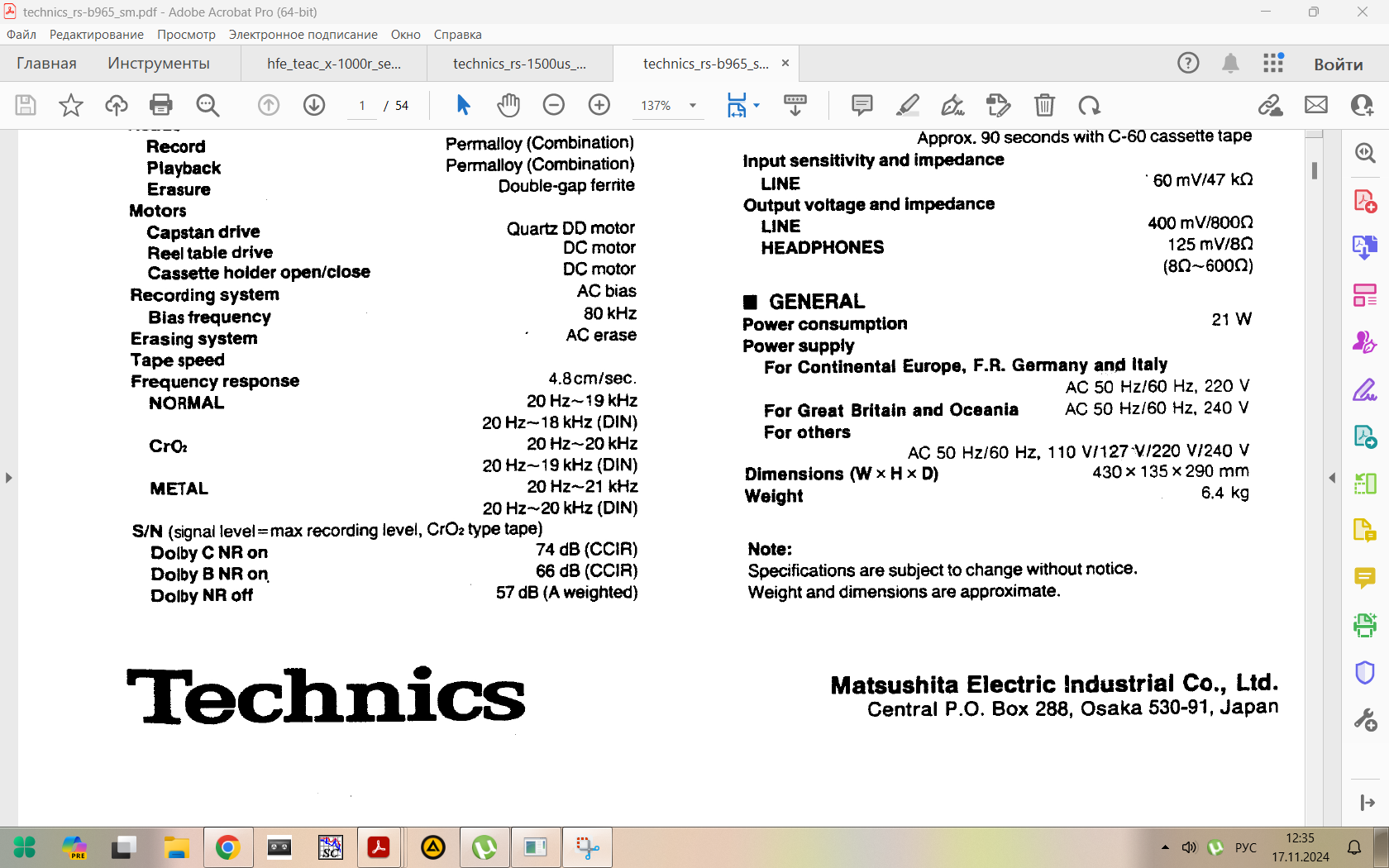Viewport: 1389px width, 868px height.
Task: Go to previous page arrow
Action: tap(269, 105)
